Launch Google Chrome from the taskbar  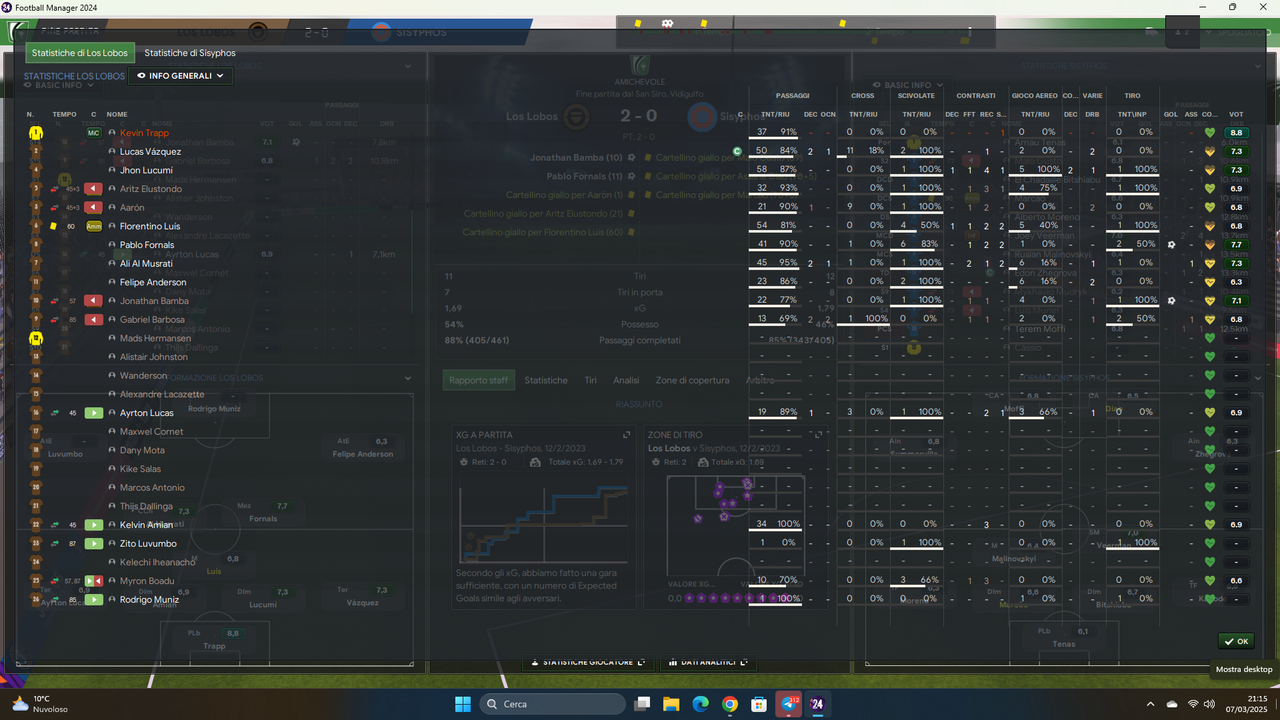[x=729, y=704]
